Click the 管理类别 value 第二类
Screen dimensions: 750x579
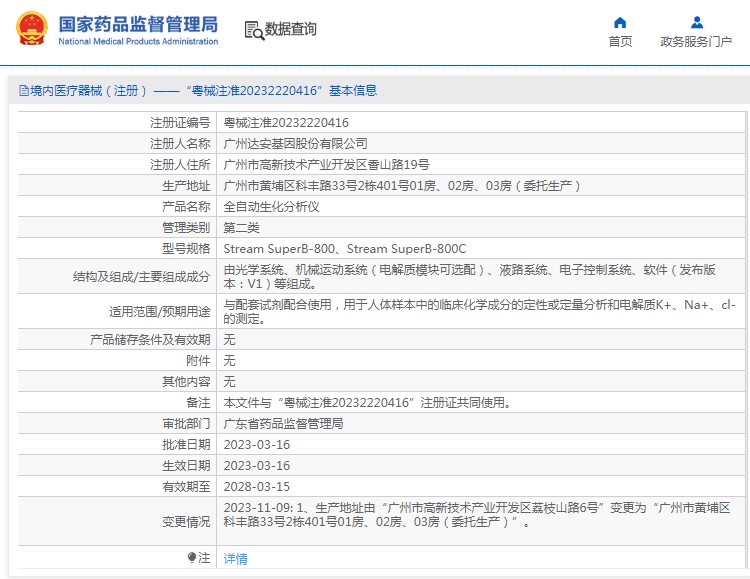241,228
